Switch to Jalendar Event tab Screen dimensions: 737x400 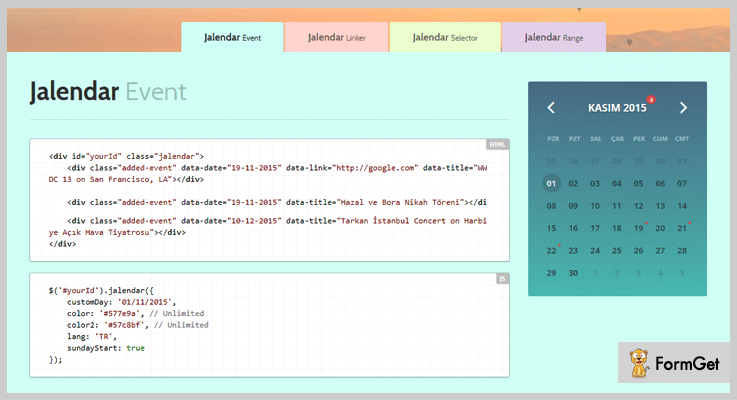[232, 37]
